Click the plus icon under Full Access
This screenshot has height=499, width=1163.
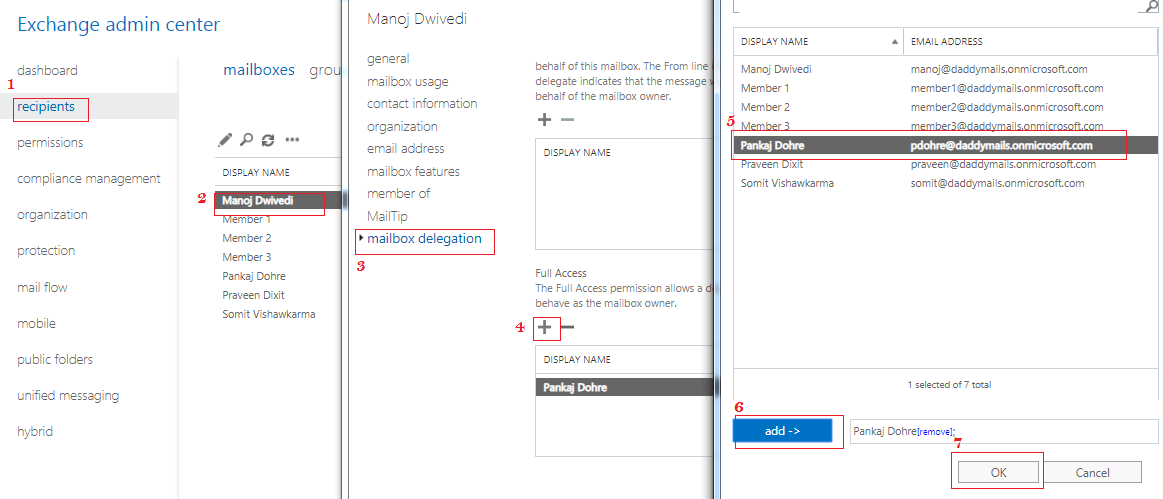click(x=545, y=327)
